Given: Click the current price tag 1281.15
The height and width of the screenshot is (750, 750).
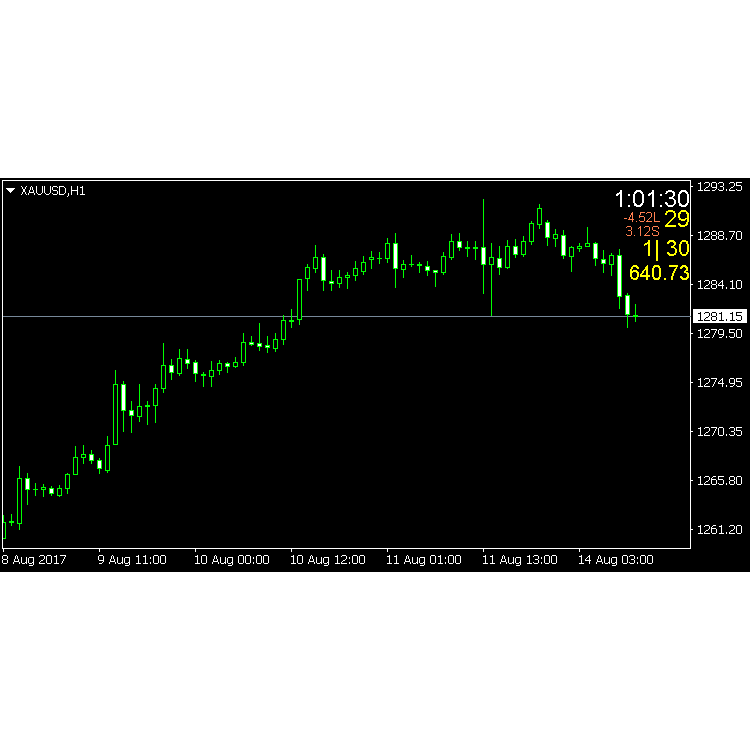Looking at the screenshot, I should tap(719, 316).
